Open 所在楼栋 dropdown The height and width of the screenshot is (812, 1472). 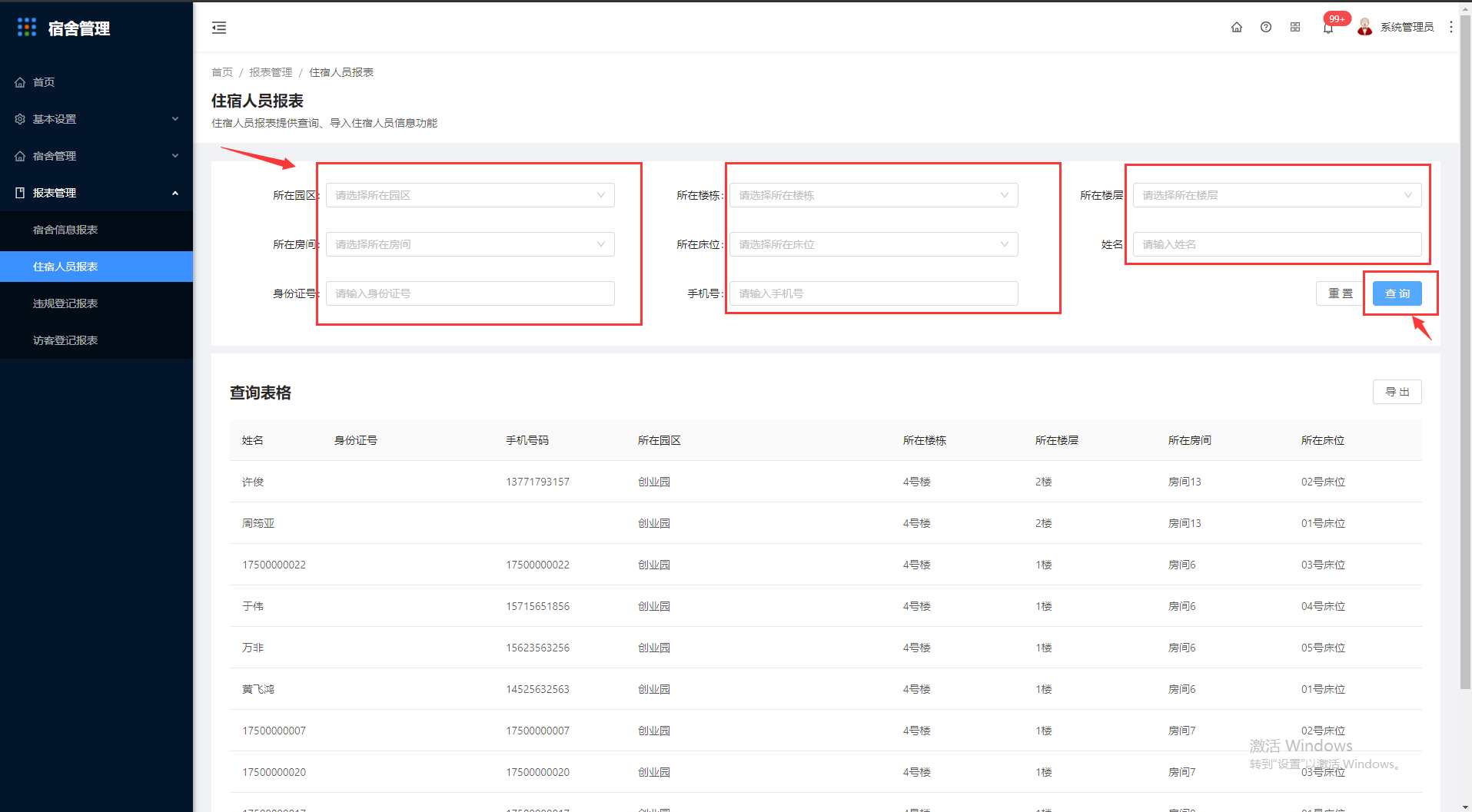point(874,195)
